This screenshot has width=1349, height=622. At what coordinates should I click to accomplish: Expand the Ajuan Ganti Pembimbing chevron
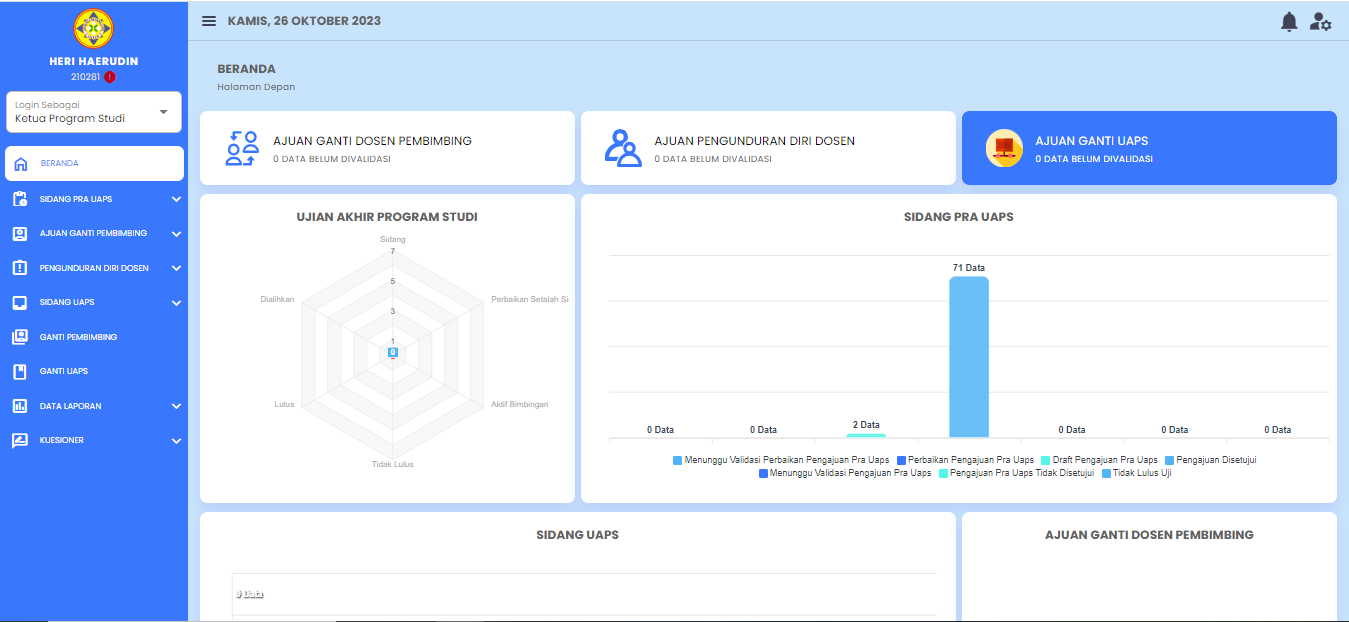(177, 234)
